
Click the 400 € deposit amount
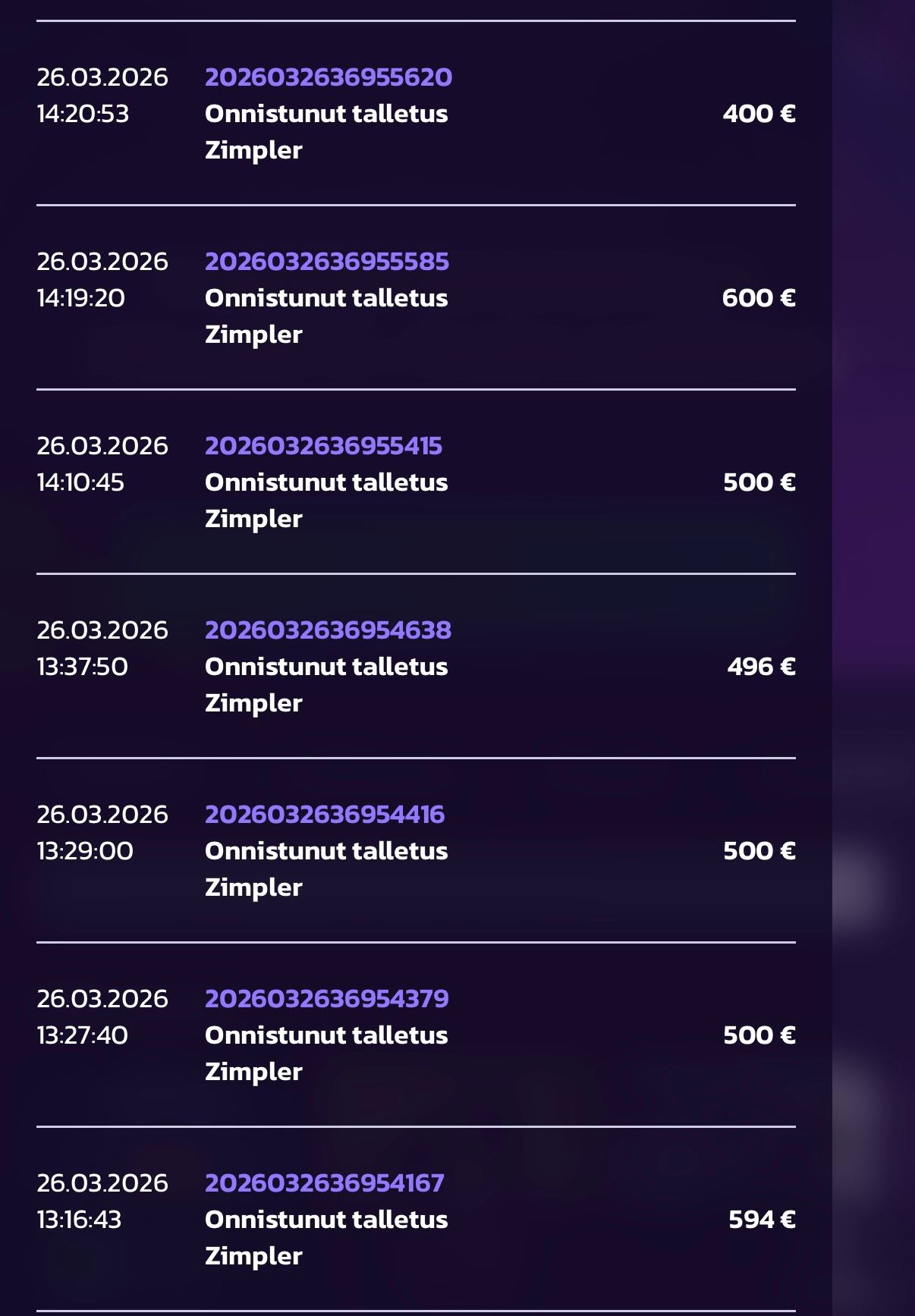coord(759,114)
